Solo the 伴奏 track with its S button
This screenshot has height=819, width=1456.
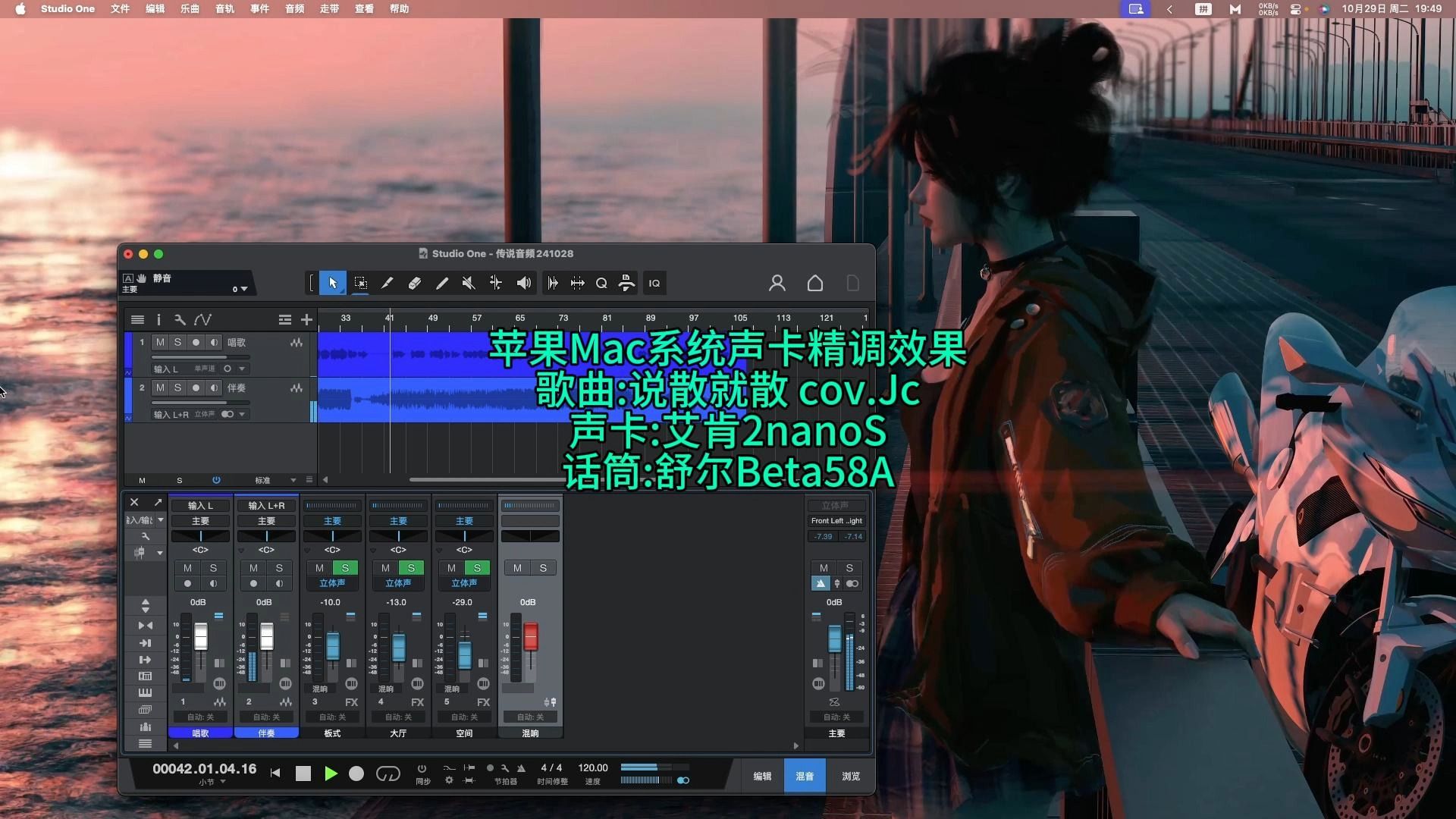click(177, 388)
